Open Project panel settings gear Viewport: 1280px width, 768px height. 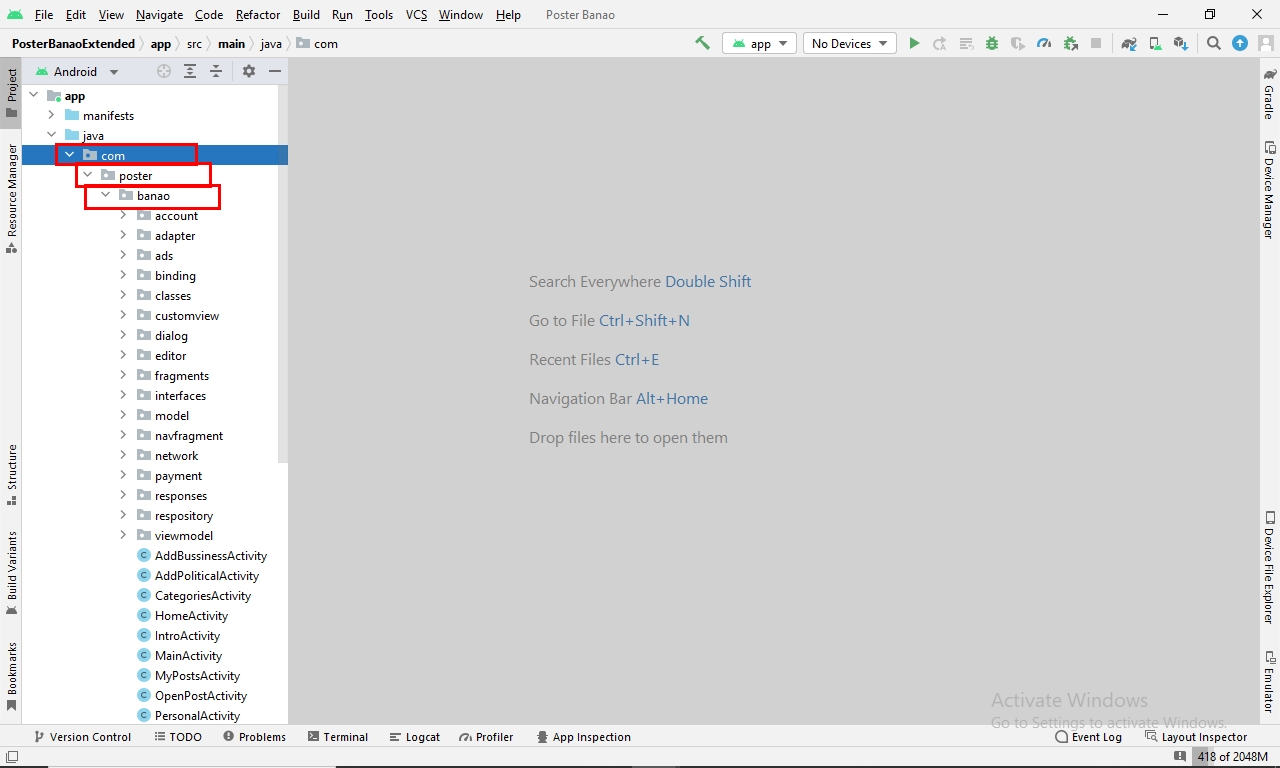click(249, 71)
